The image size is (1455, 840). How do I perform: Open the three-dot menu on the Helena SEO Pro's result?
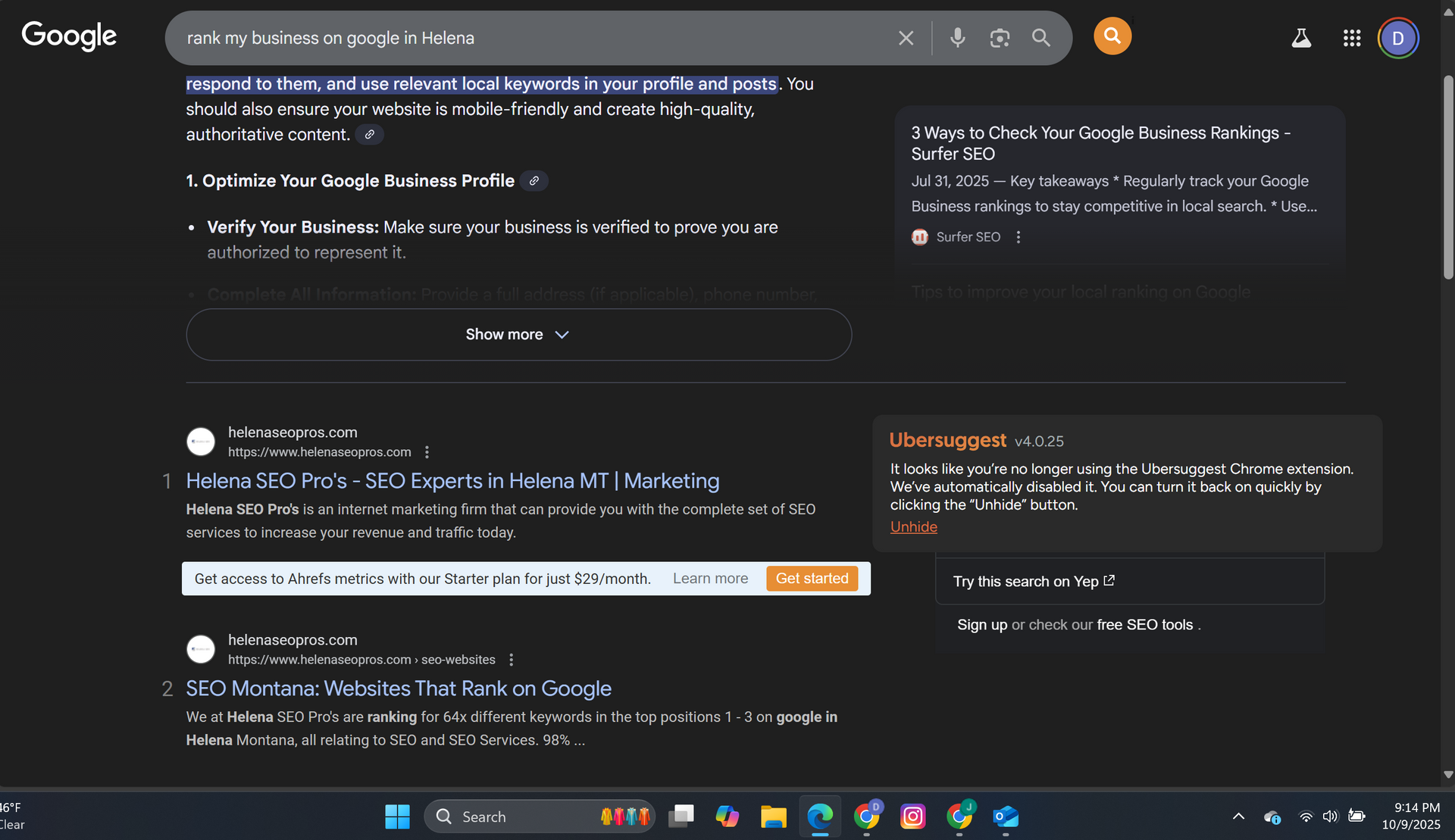pos(427,451)
